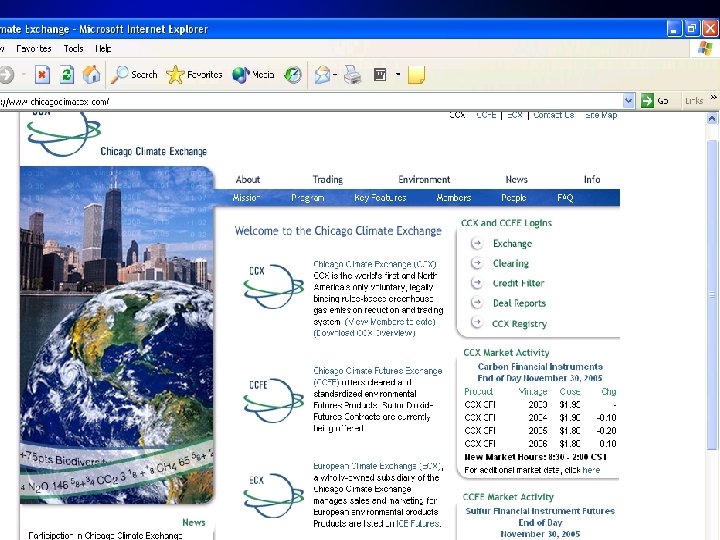
Task: Expand the Links toolbar chevron
Action: tap(713, 97)
